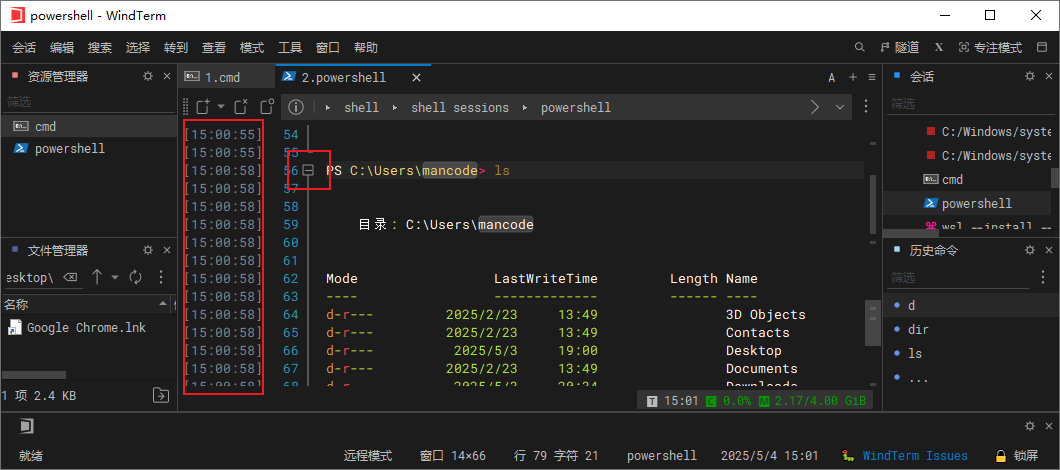Expand the breadcrumb path dropdown chevron
Image resolution: width=1060 pixels, height=470 pixels.
838,107
